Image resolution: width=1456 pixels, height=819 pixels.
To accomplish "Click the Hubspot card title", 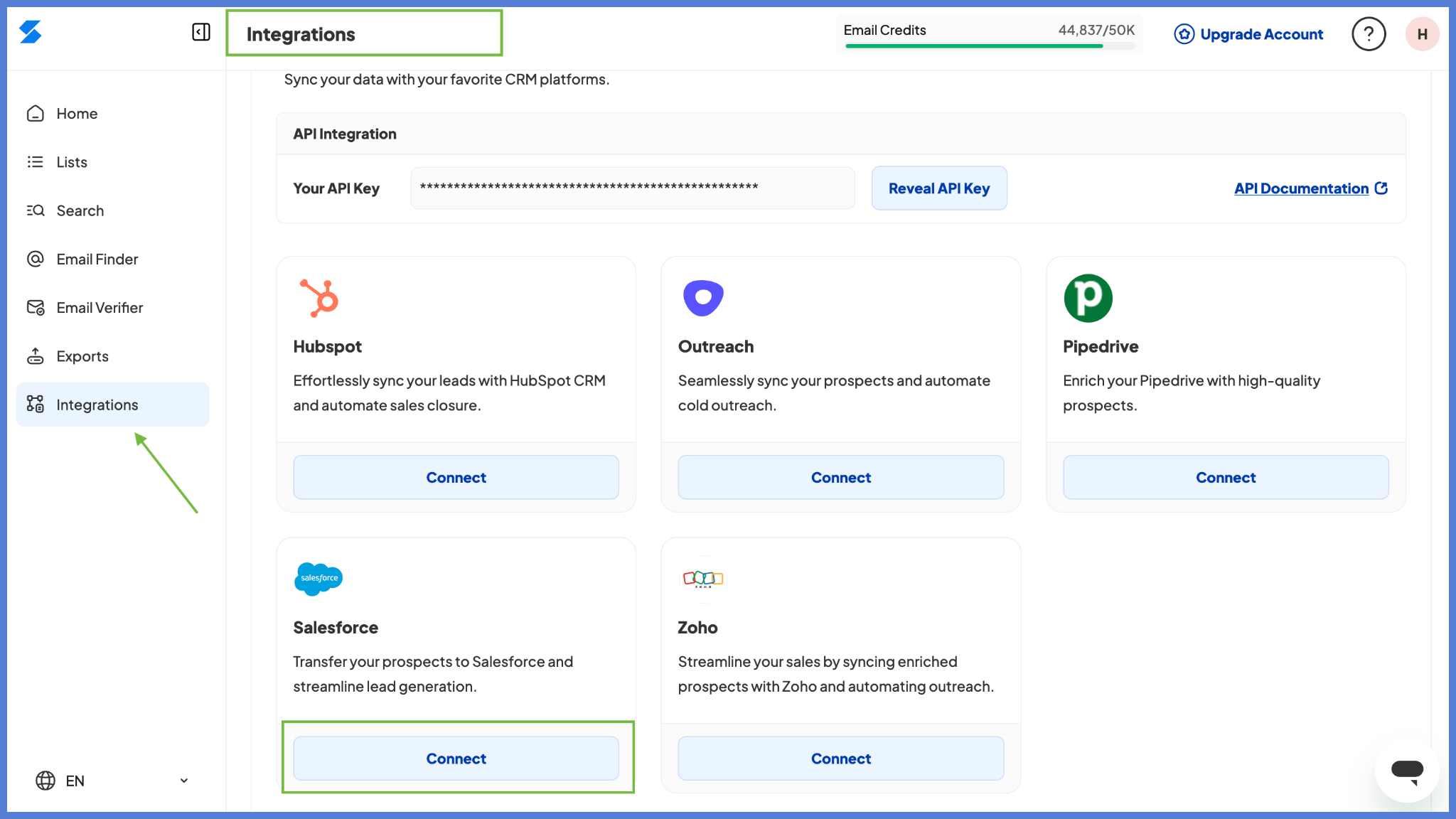I will coord(328,346).
